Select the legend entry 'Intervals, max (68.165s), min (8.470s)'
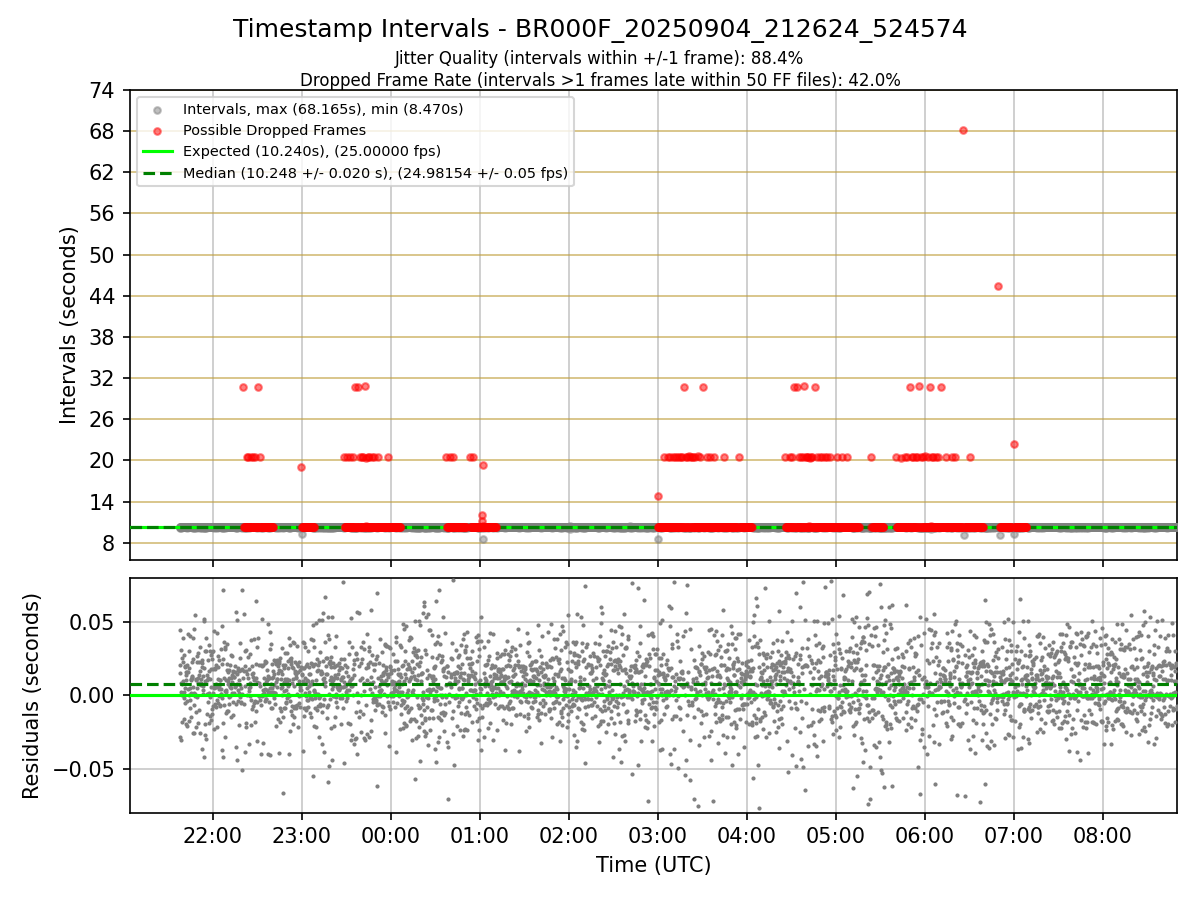The height and width of the screenshot is (900, 1200). click(323, 109)
